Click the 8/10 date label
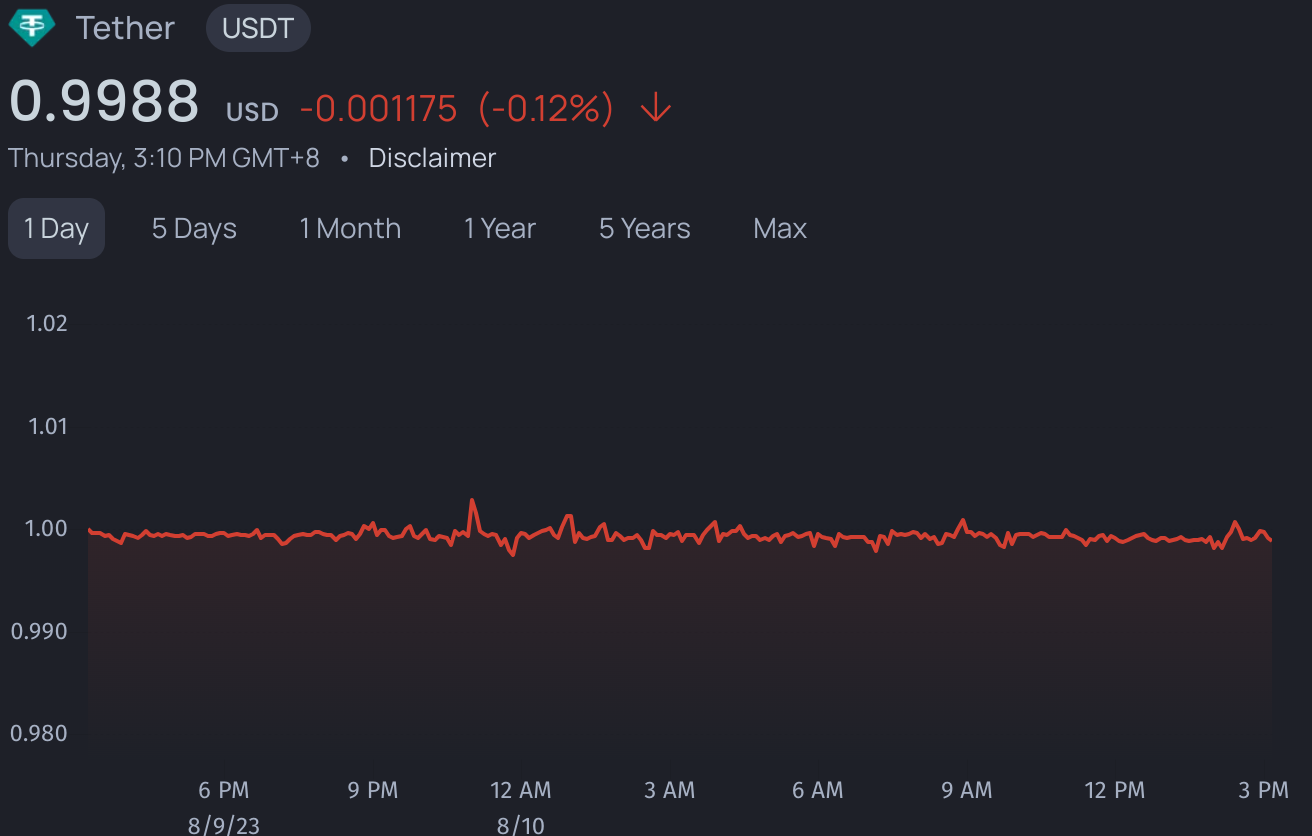1312x836 pixels. (x=521, y=825)
